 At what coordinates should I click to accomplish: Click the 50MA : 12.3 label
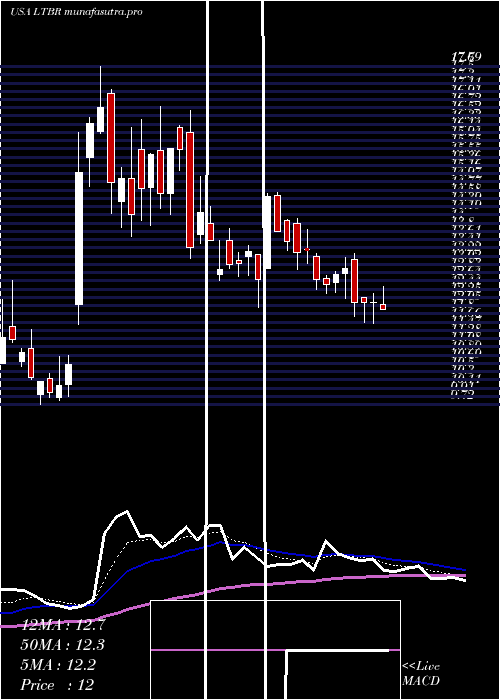[63, 645]
